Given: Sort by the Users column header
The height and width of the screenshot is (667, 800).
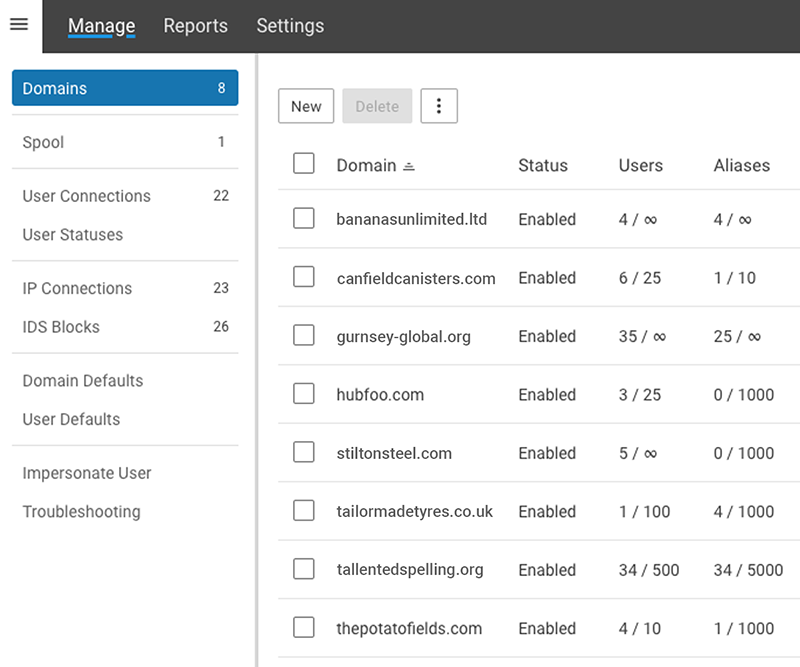Looking at the screenshot, I should tap(641, 165).
